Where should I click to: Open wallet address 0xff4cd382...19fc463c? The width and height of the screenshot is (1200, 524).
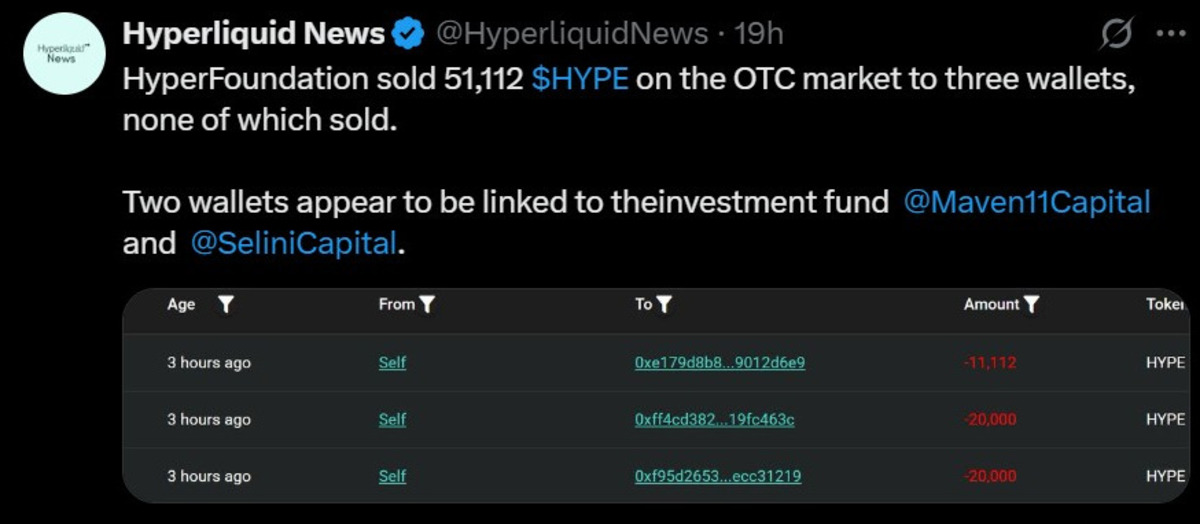point(714,420)
